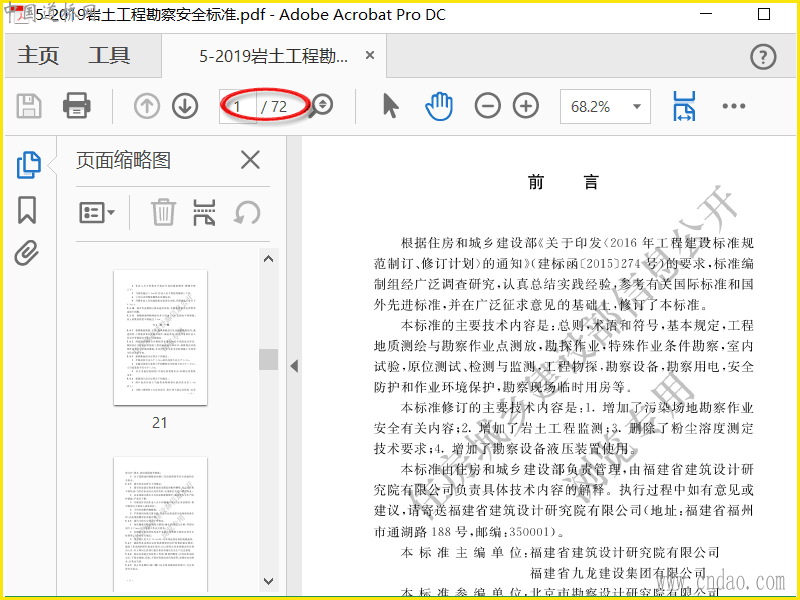Select the page 21 thumbnail
Image resolution: width=800 pixels, height=600 pixels.
(x=160, y=337)
